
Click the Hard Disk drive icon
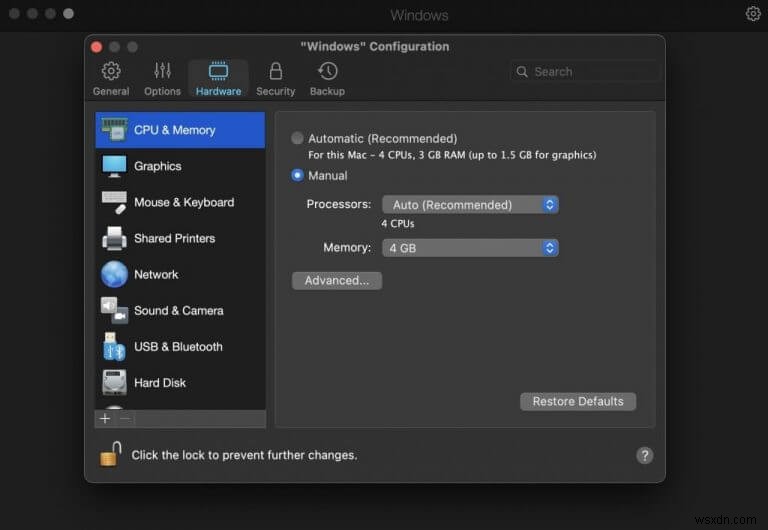[114, 383]
